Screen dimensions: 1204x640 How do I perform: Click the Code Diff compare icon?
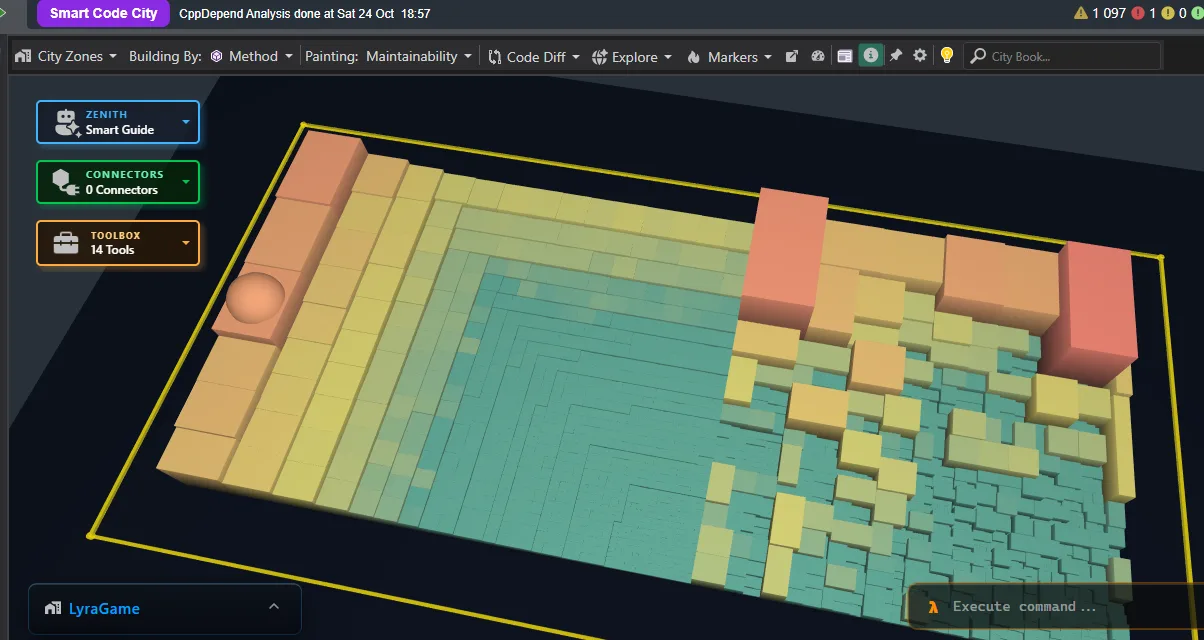click(495, 57)
